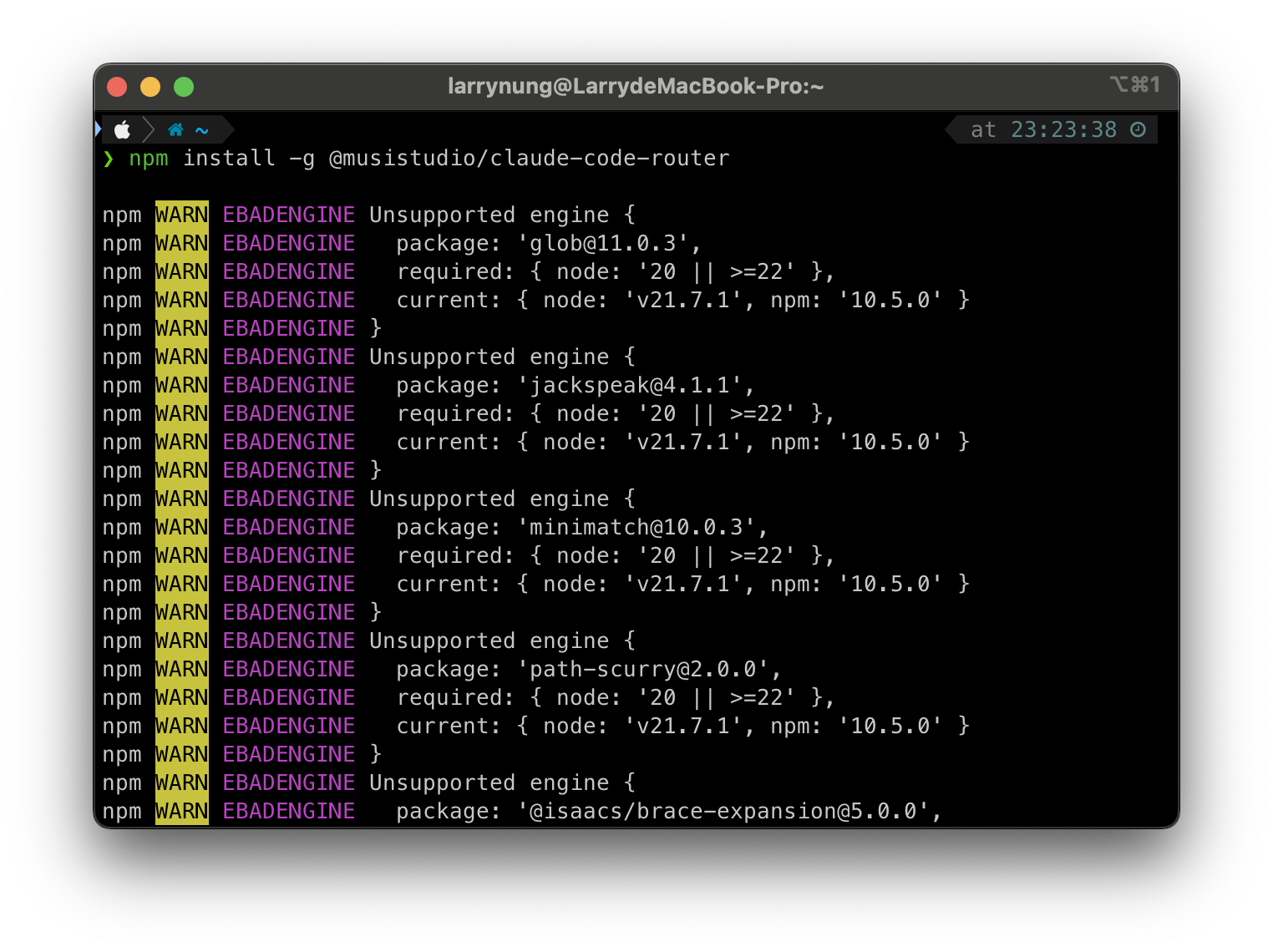Click the green zoom window button
Screen dimensions: 1273x952
[184, 87]
